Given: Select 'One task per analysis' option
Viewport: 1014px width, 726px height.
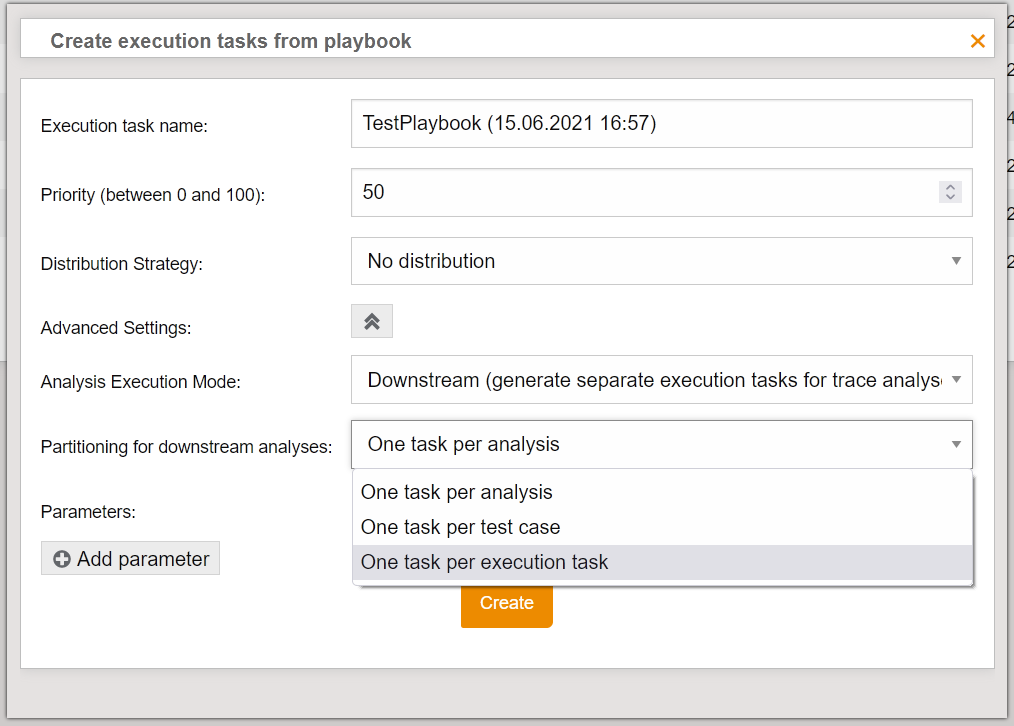Looking at the screenshot, I should (456, 492).
